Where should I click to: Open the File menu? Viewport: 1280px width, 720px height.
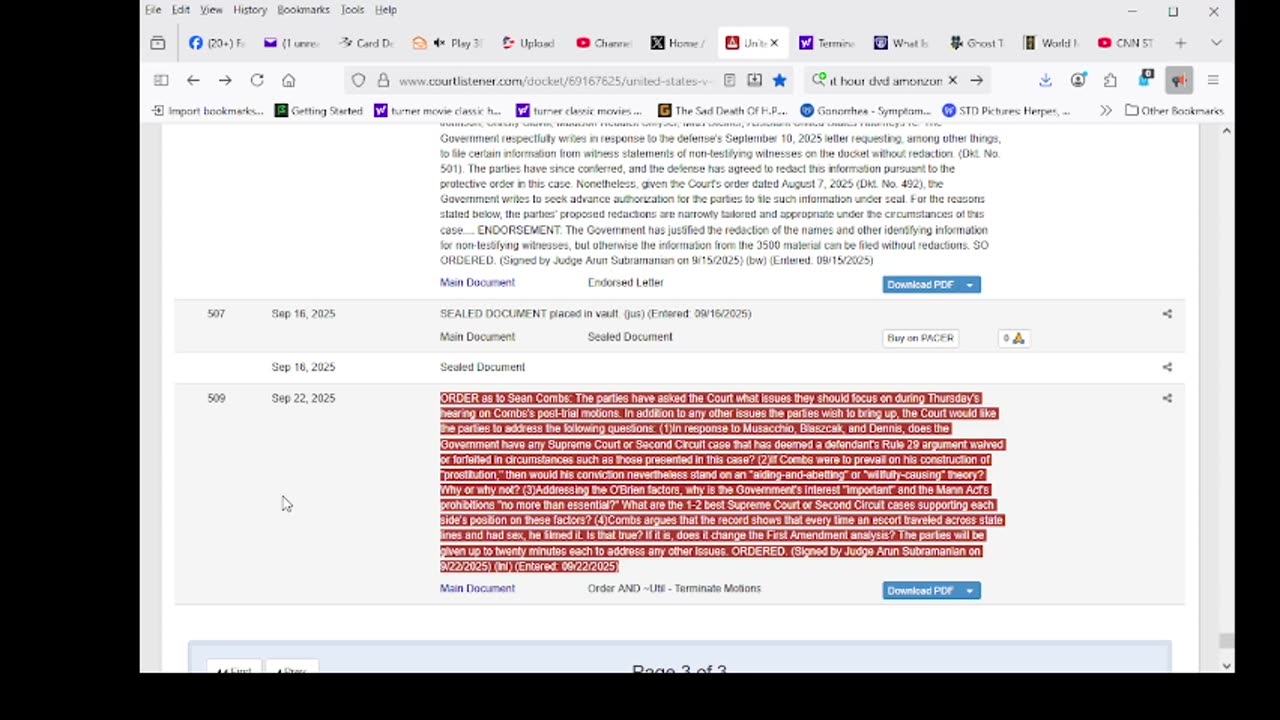tap(153, 10)
